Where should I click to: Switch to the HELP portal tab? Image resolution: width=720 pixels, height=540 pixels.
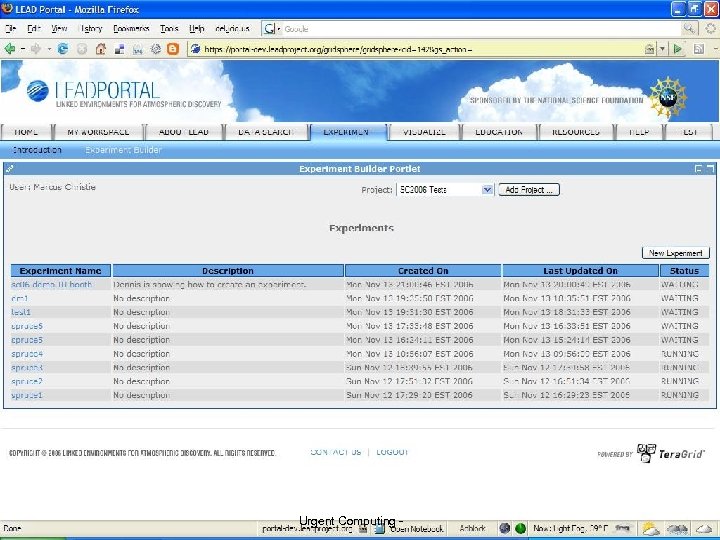tap(639, 132)
